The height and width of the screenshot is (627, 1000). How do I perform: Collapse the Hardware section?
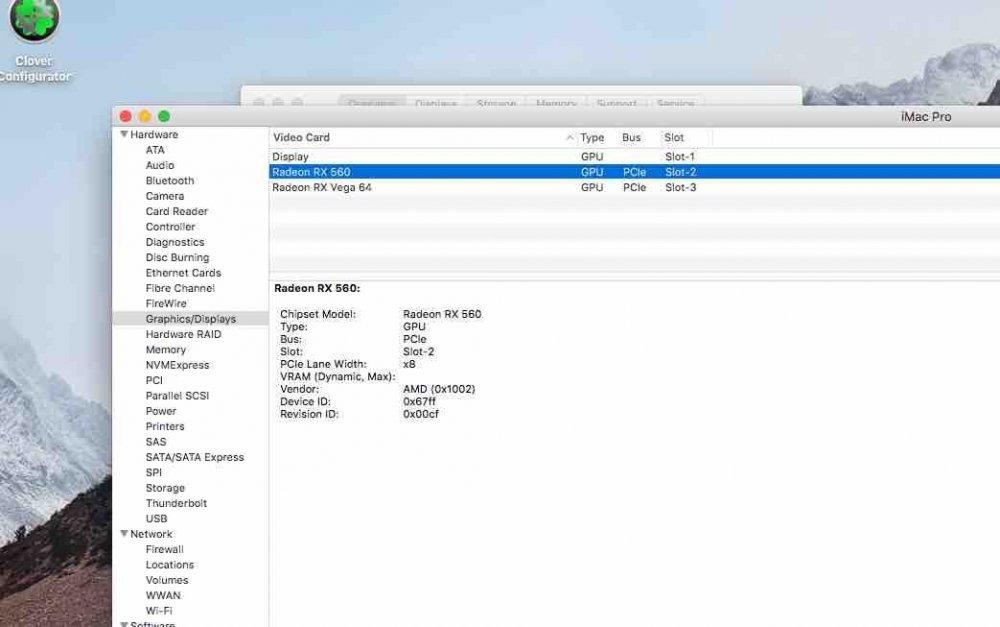(124, 134)
